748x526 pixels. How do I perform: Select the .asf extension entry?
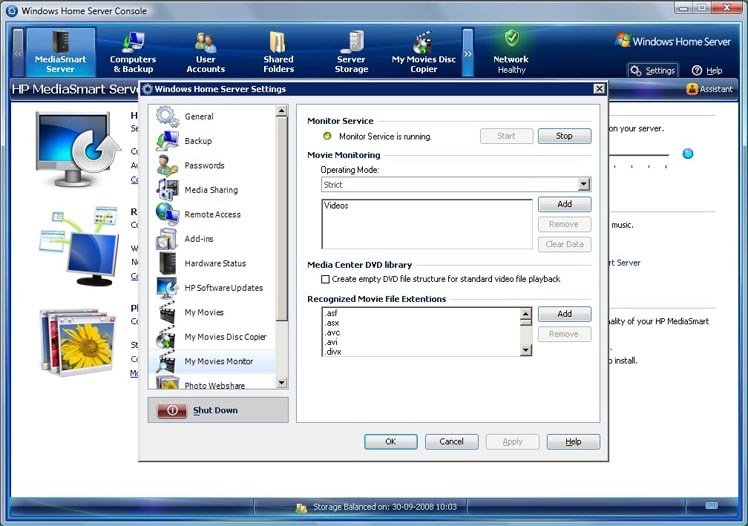(x=421, y=313)
